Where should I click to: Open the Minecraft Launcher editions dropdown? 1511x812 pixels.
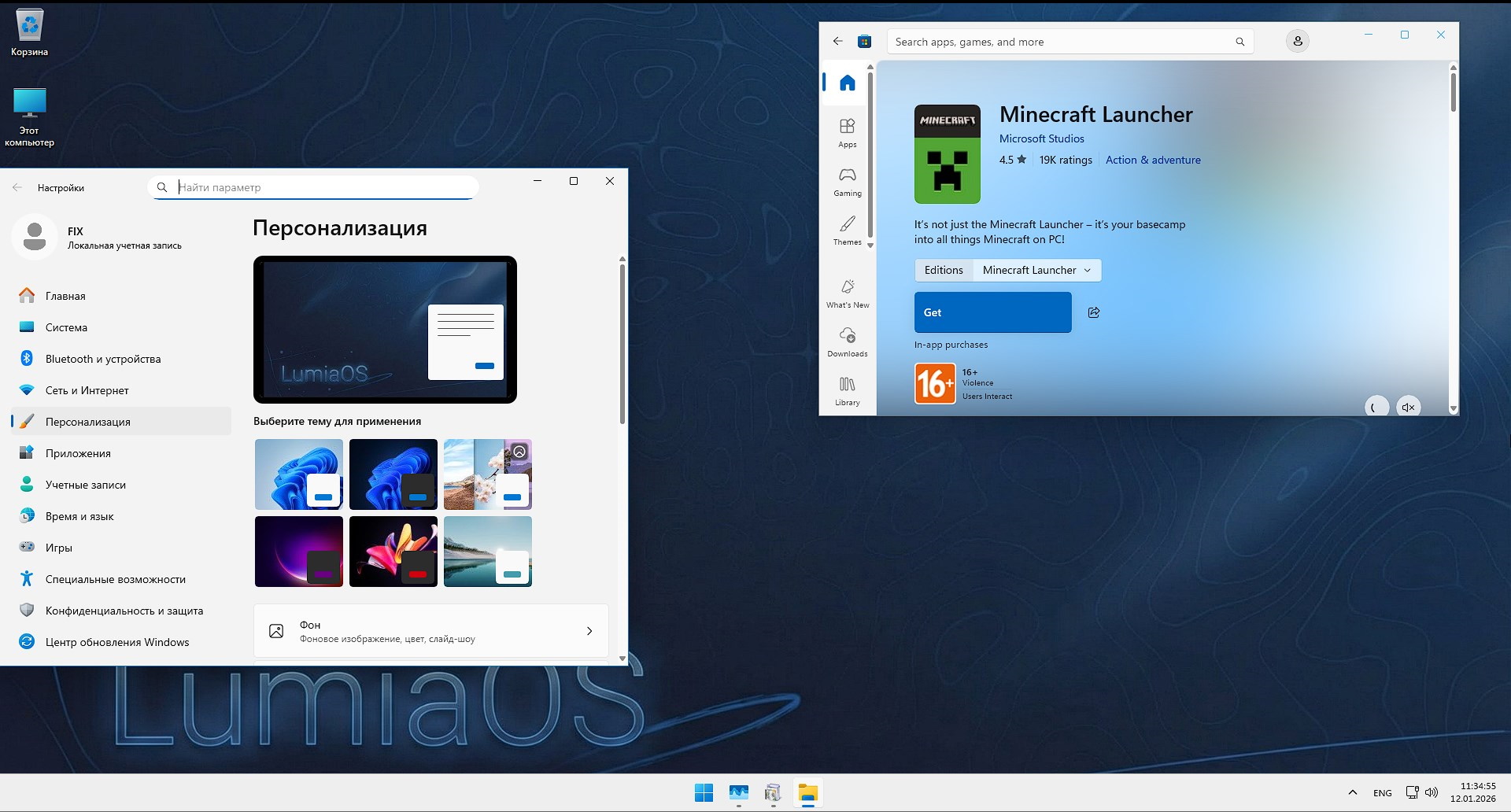pos(1036,270)
